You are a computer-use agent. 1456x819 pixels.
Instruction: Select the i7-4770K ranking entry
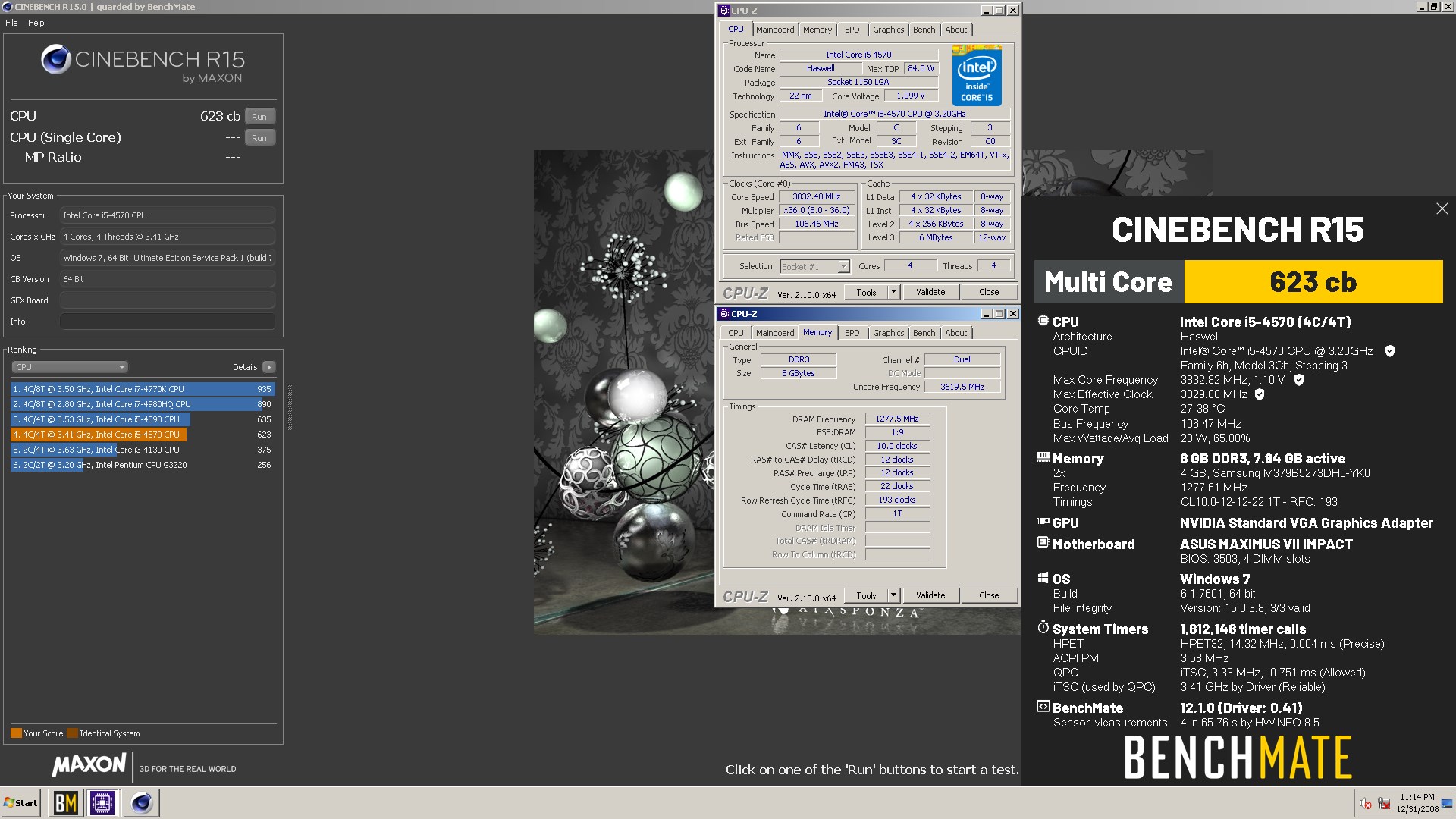[x=143, y=389]
